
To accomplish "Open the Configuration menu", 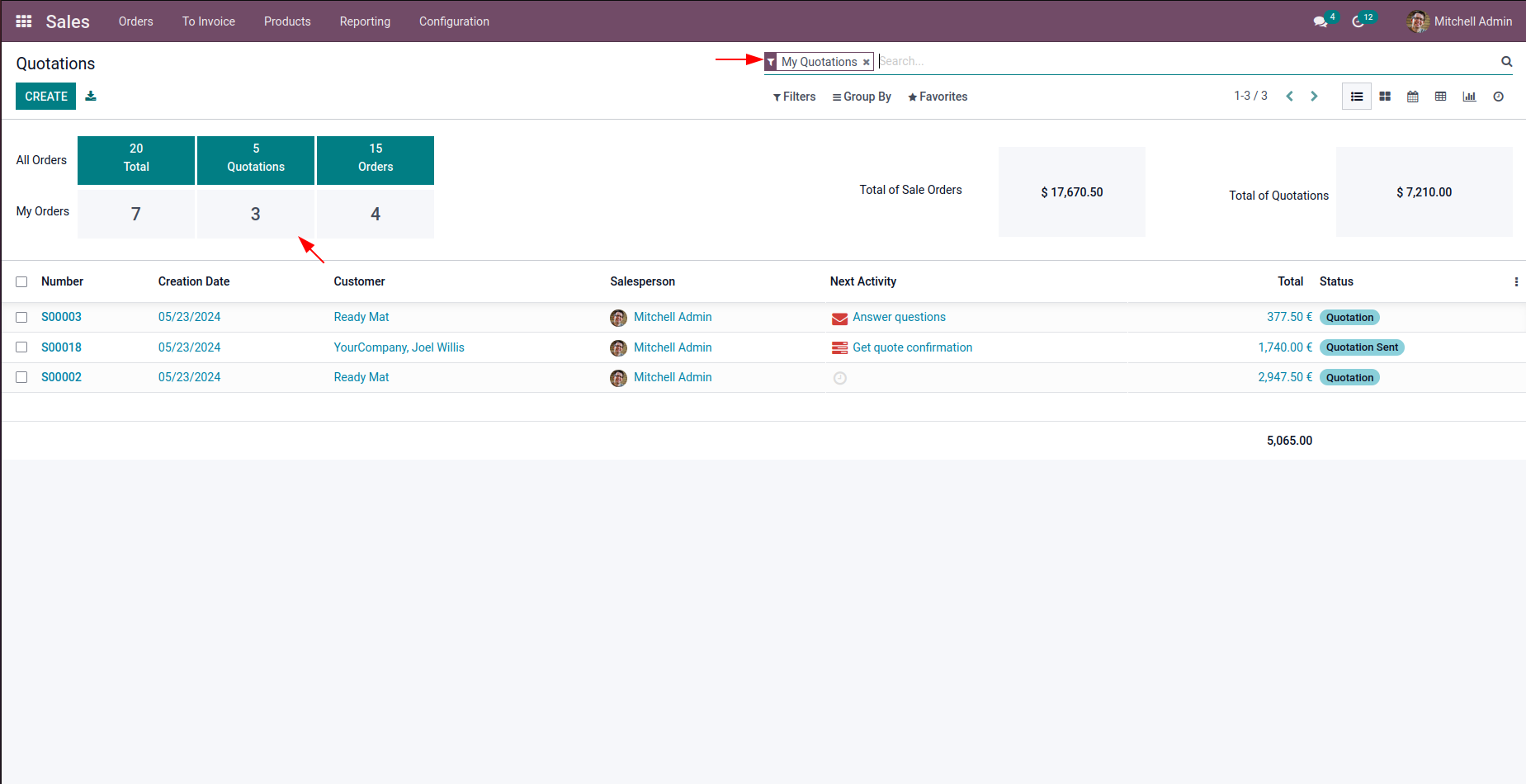I will (x=454, y=21).
